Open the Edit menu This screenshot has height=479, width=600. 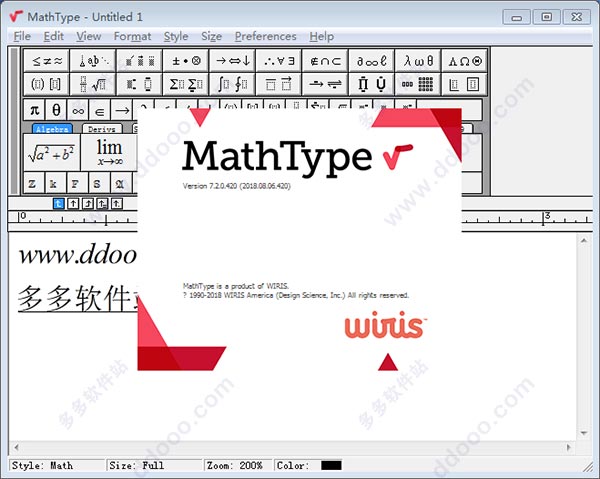coord(54,36)
